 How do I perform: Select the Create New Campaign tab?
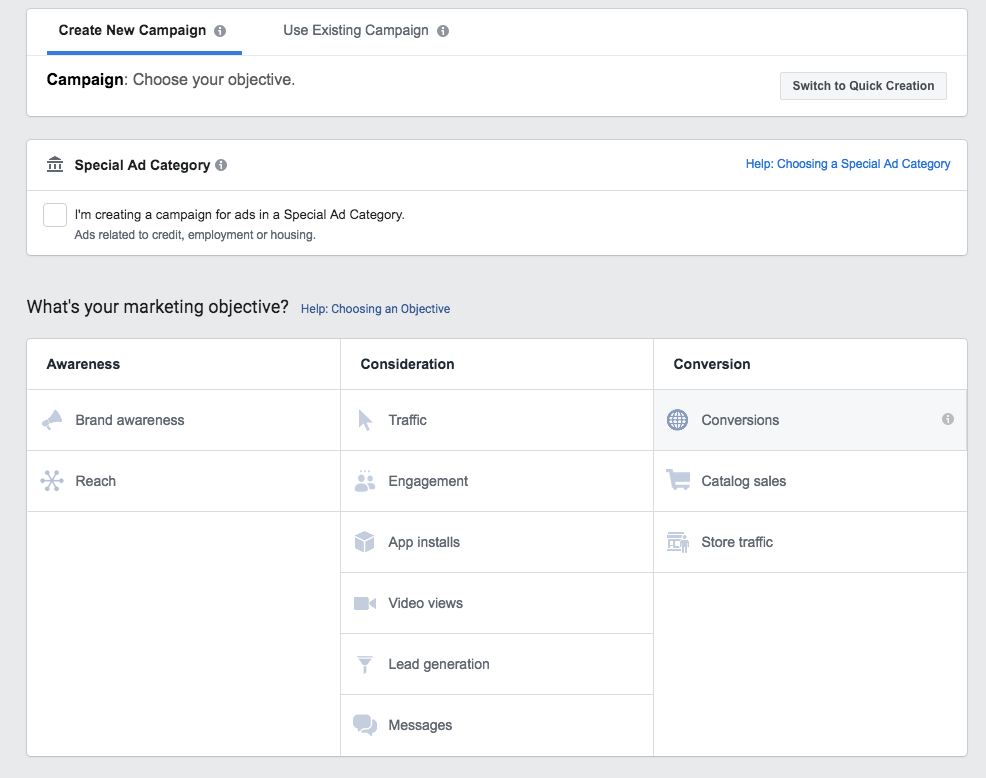tap(132, 31)
